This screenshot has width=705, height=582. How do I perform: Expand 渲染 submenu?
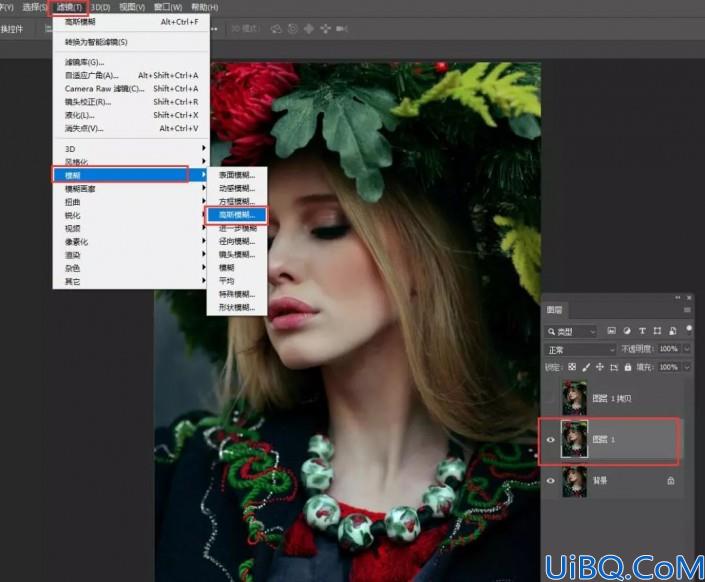pyautogui.click(x=131, y=255)
